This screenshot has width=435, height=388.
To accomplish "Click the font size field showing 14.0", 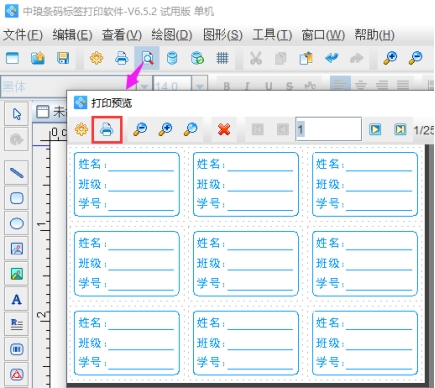I will click(x=172, y=86).
